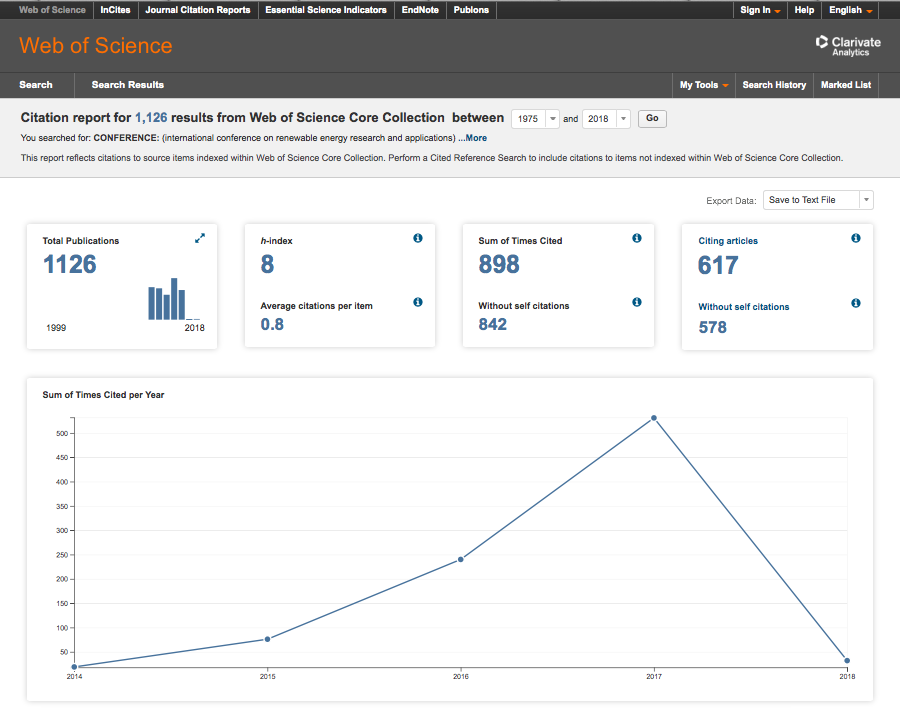900x708 pixels.
Task: Open Without self citations link under Citing articles
Action: click(743, 307)
